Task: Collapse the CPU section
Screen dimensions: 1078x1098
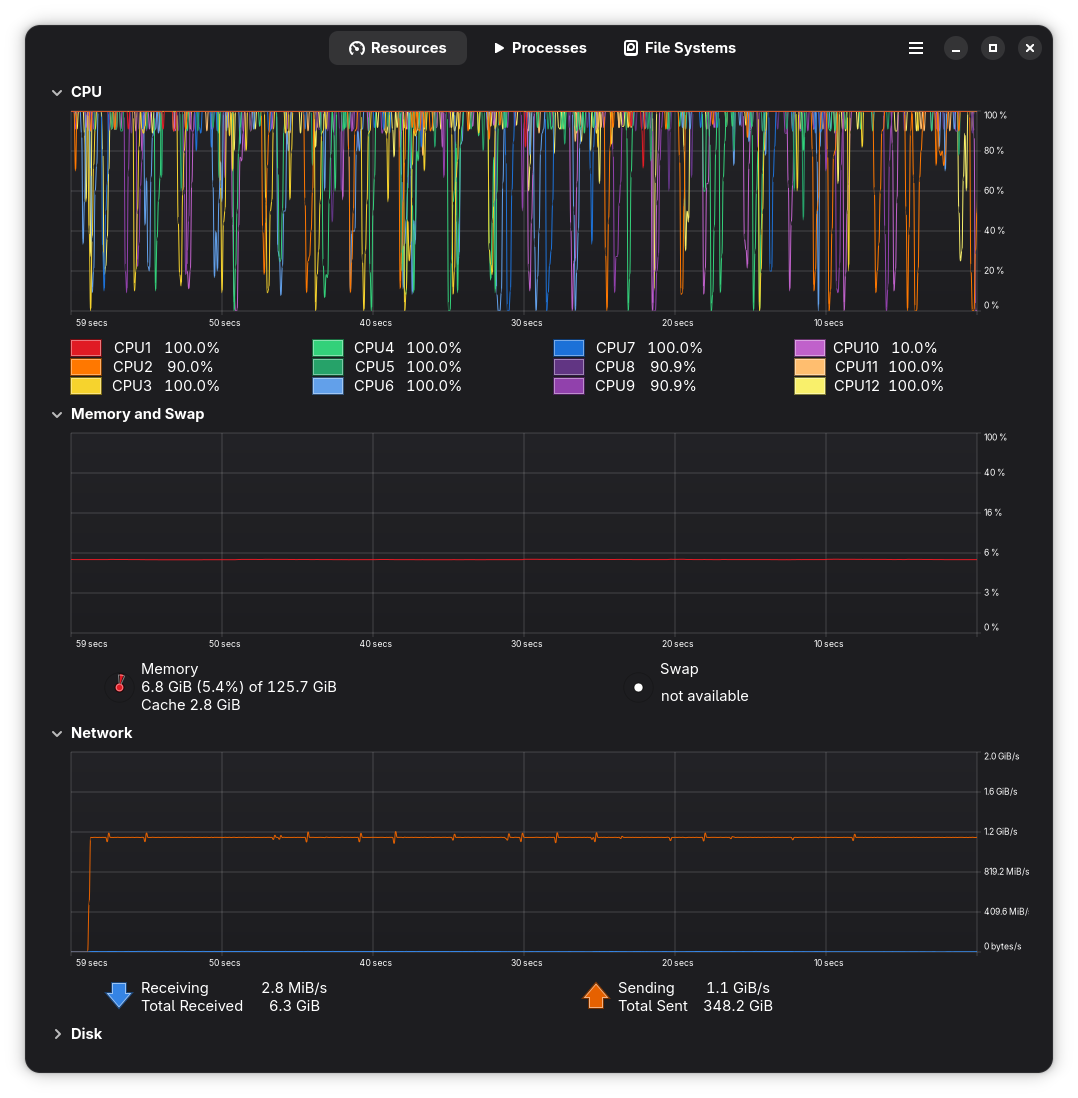Action: 57,92
